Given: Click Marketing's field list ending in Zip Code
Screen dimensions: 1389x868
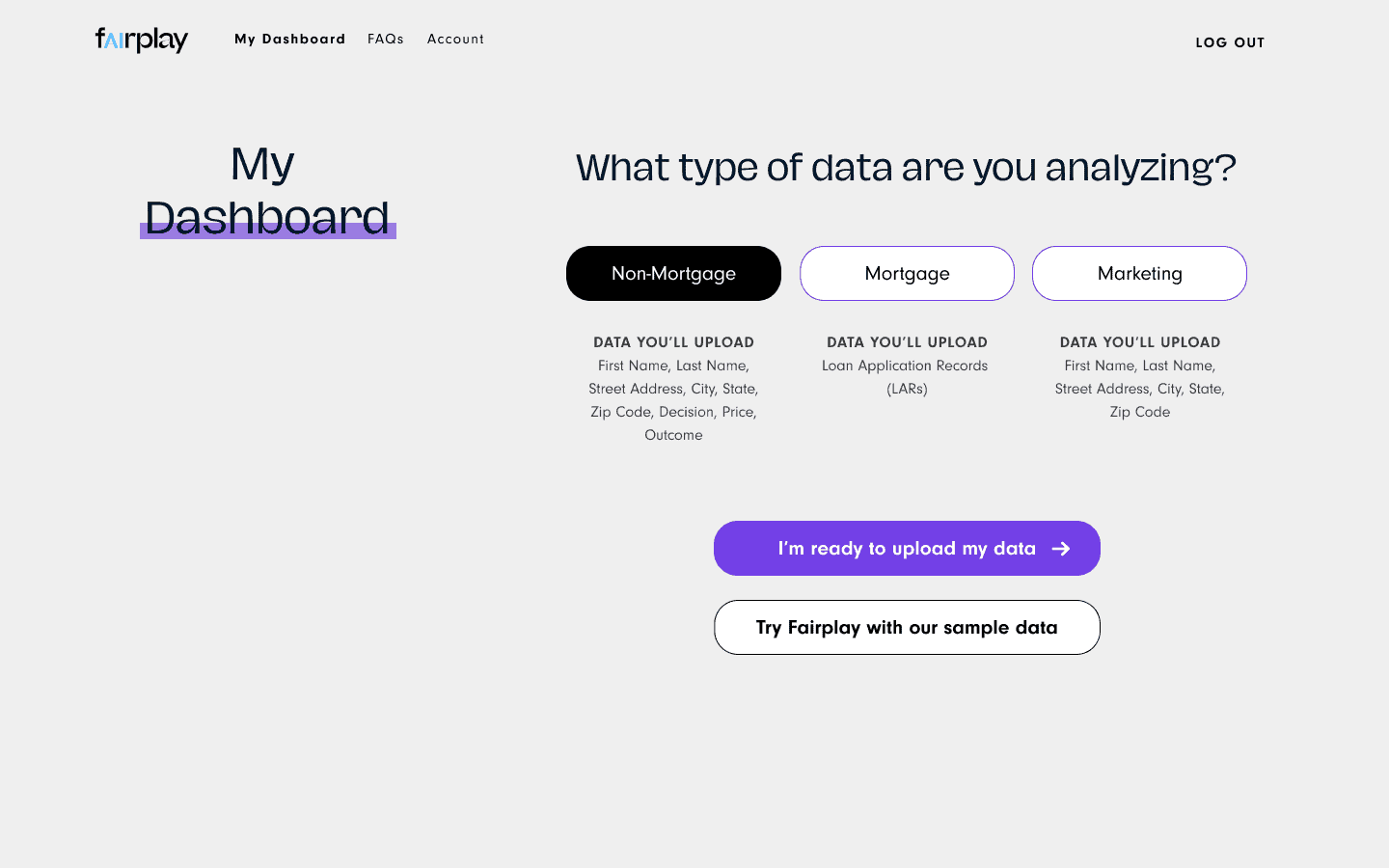Looking at the screenshot, I should pyautogui.click(x=1140, y=389).
